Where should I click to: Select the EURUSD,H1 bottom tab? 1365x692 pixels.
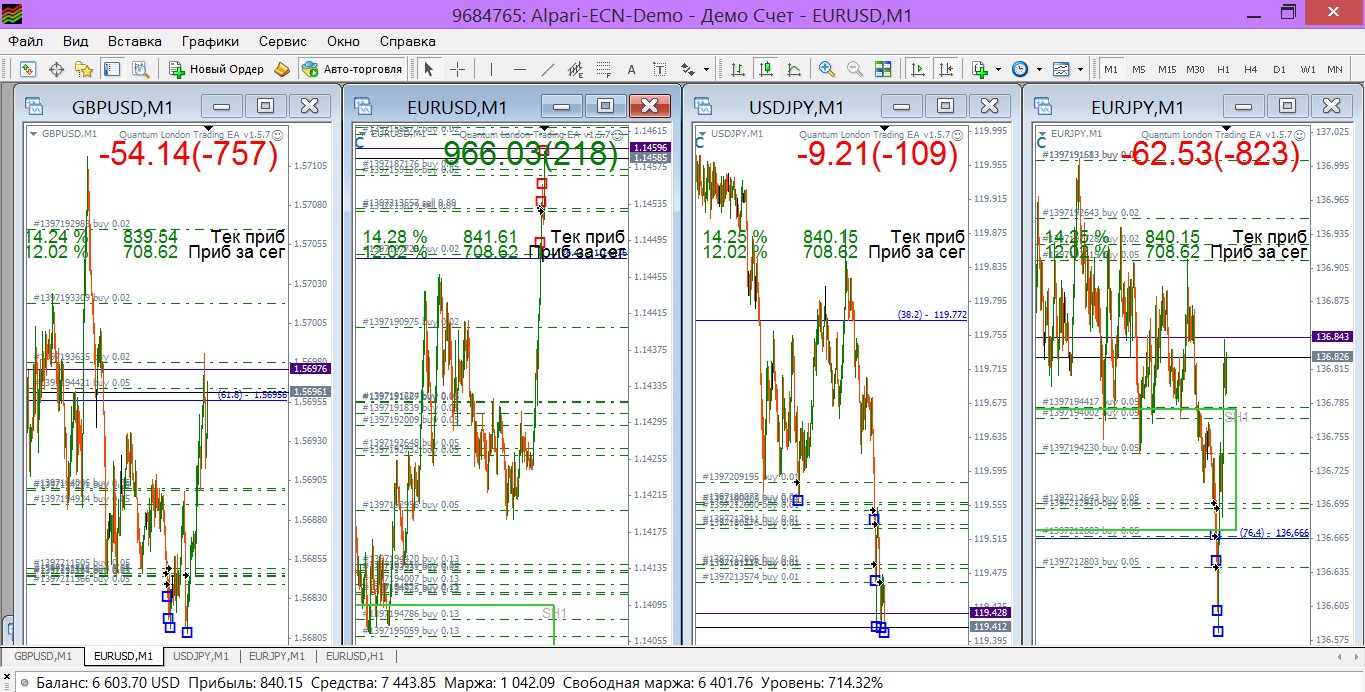coord(355,656)
